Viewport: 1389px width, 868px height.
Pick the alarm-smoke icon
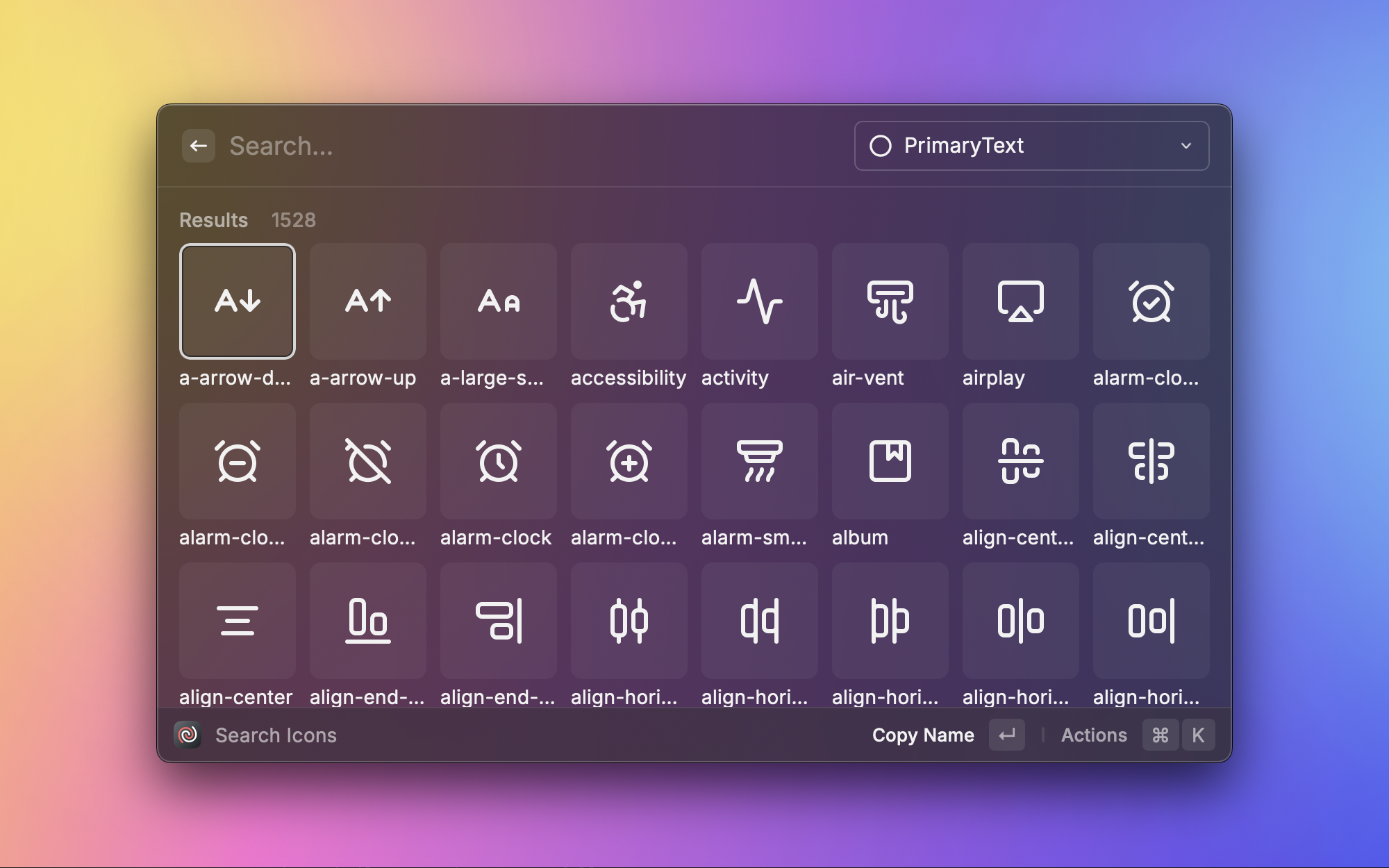click(759, 461)
